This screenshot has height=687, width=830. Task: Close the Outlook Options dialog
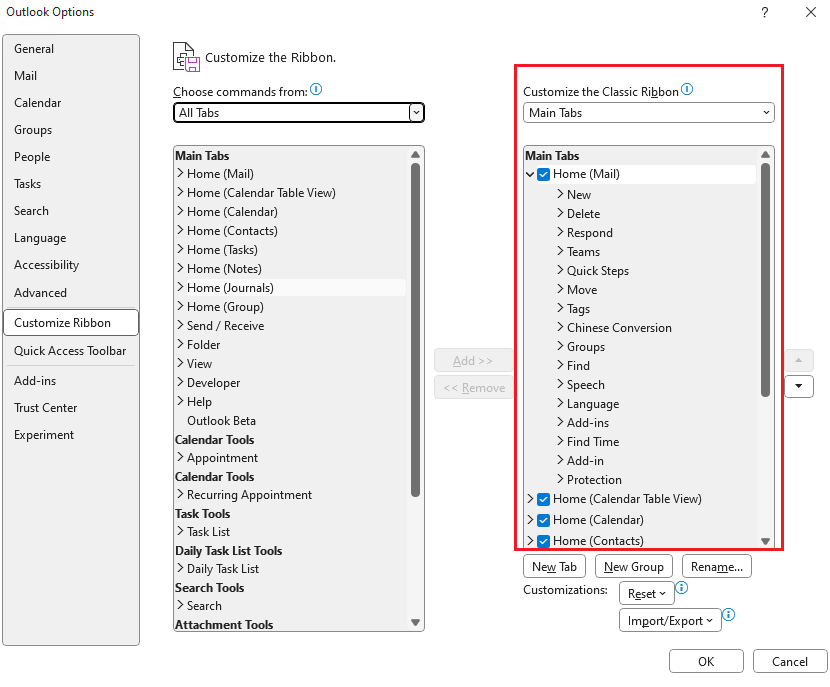pos(810,12)
